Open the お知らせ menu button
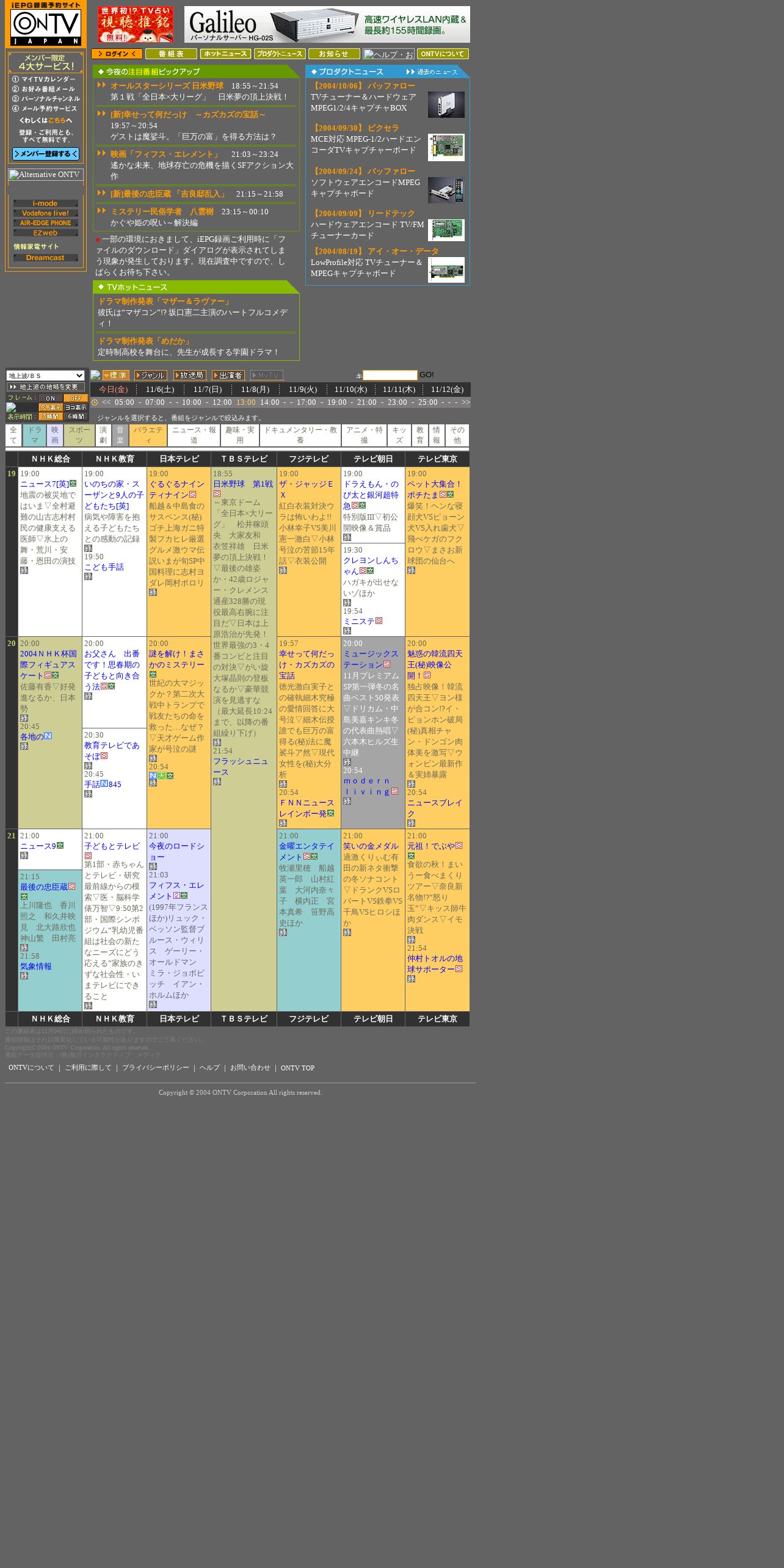Screen dimensions: 784x1568 (334, 54)
